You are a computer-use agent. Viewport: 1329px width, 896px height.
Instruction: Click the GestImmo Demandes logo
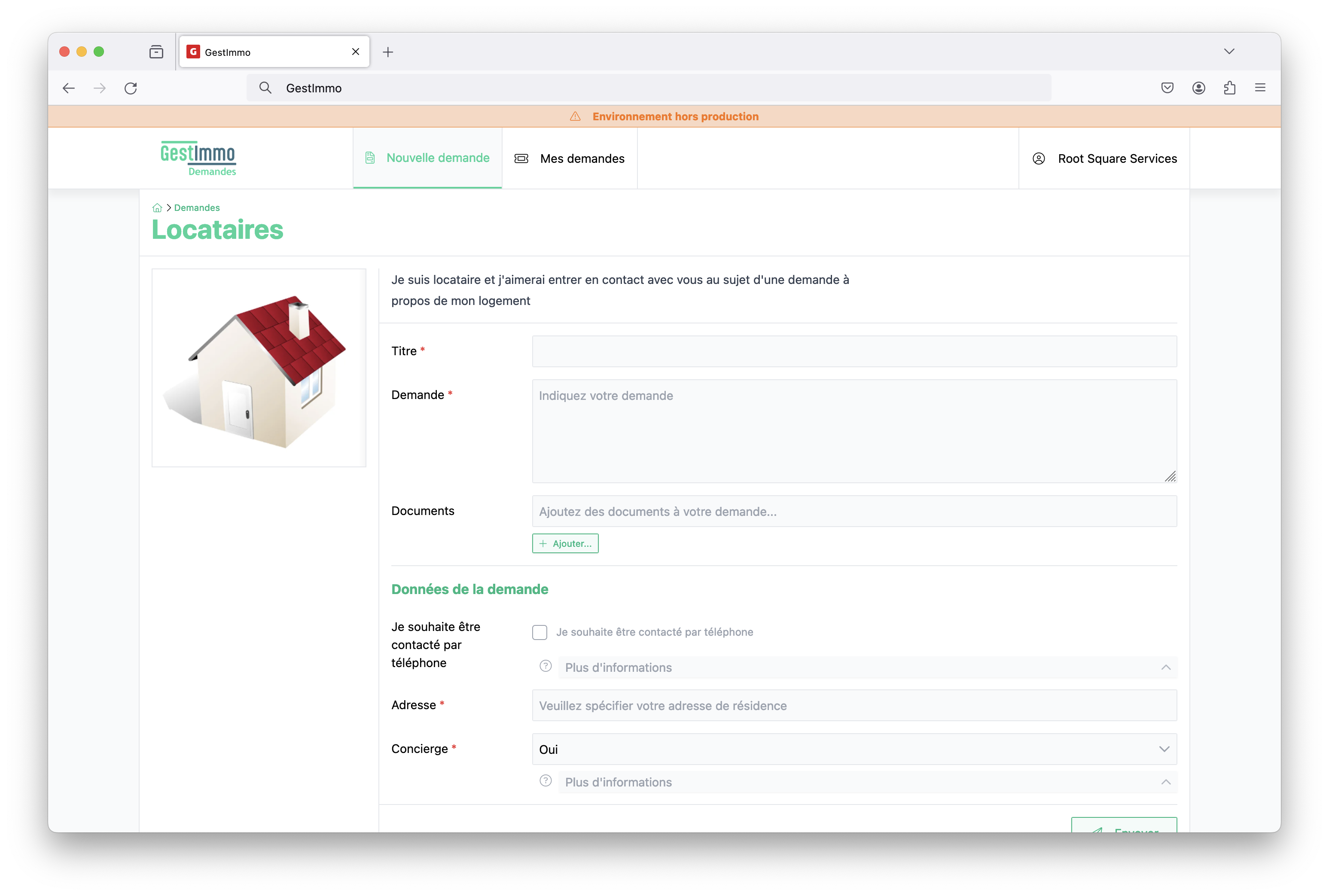(x=198, y=158)
